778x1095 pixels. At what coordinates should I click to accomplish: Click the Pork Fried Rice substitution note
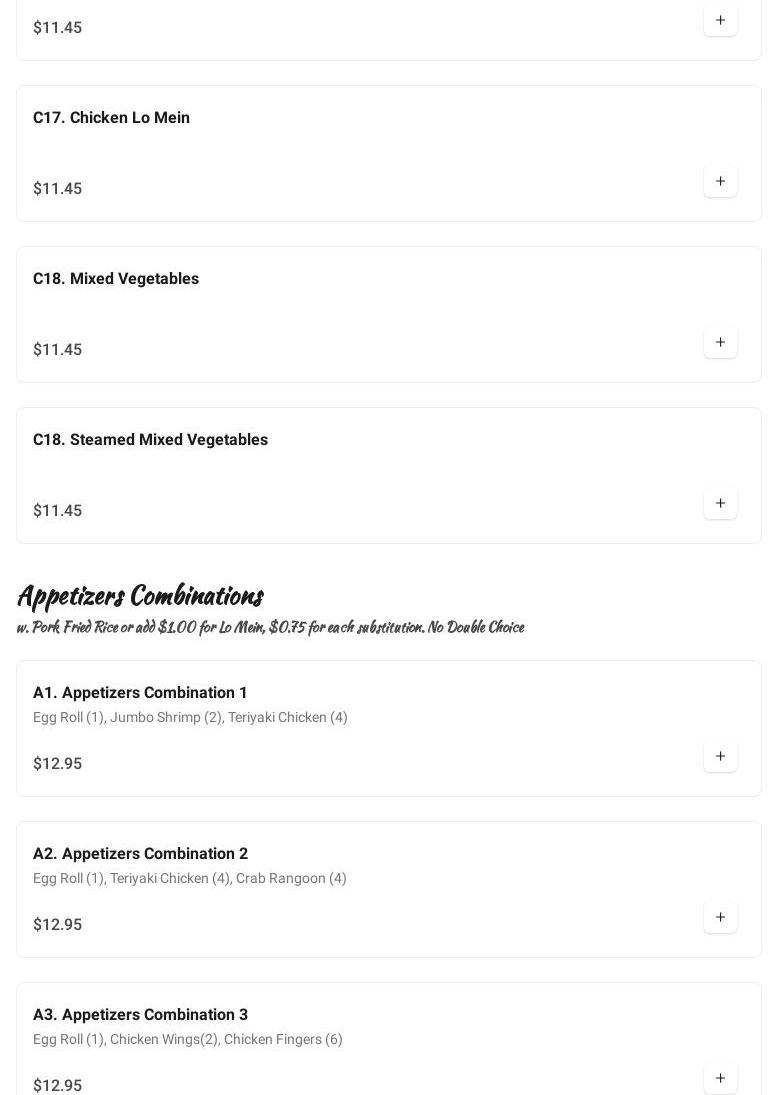tap(270, 627)
